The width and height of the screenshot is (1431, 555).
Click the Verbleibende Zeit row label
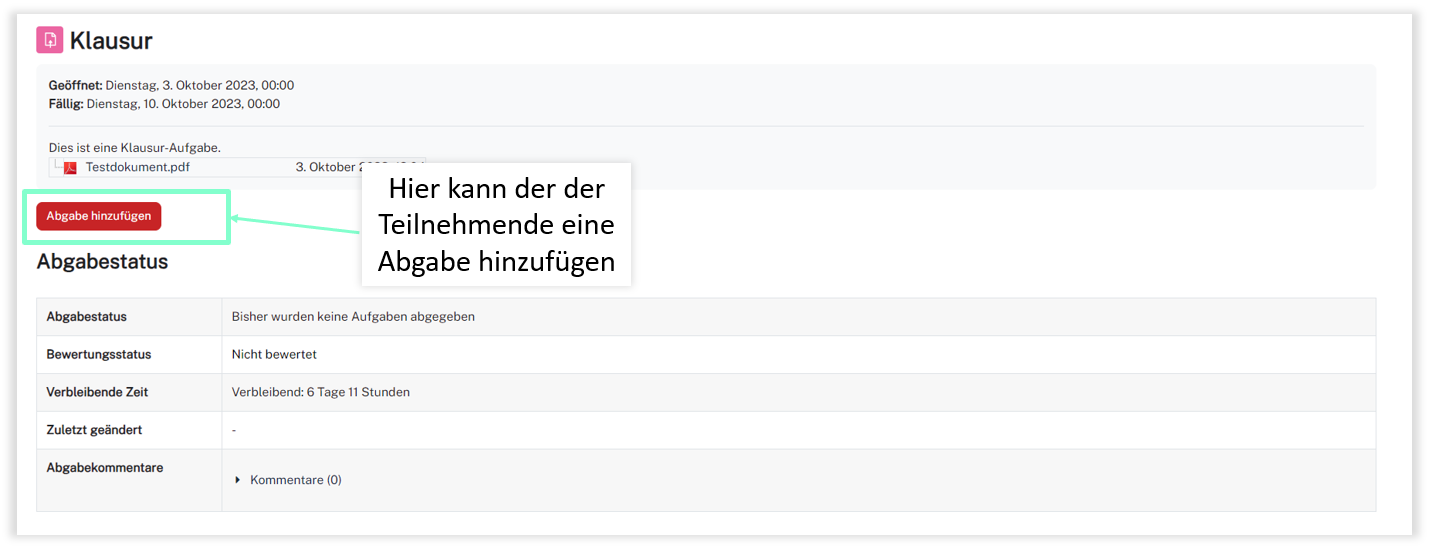click(97, 392)
